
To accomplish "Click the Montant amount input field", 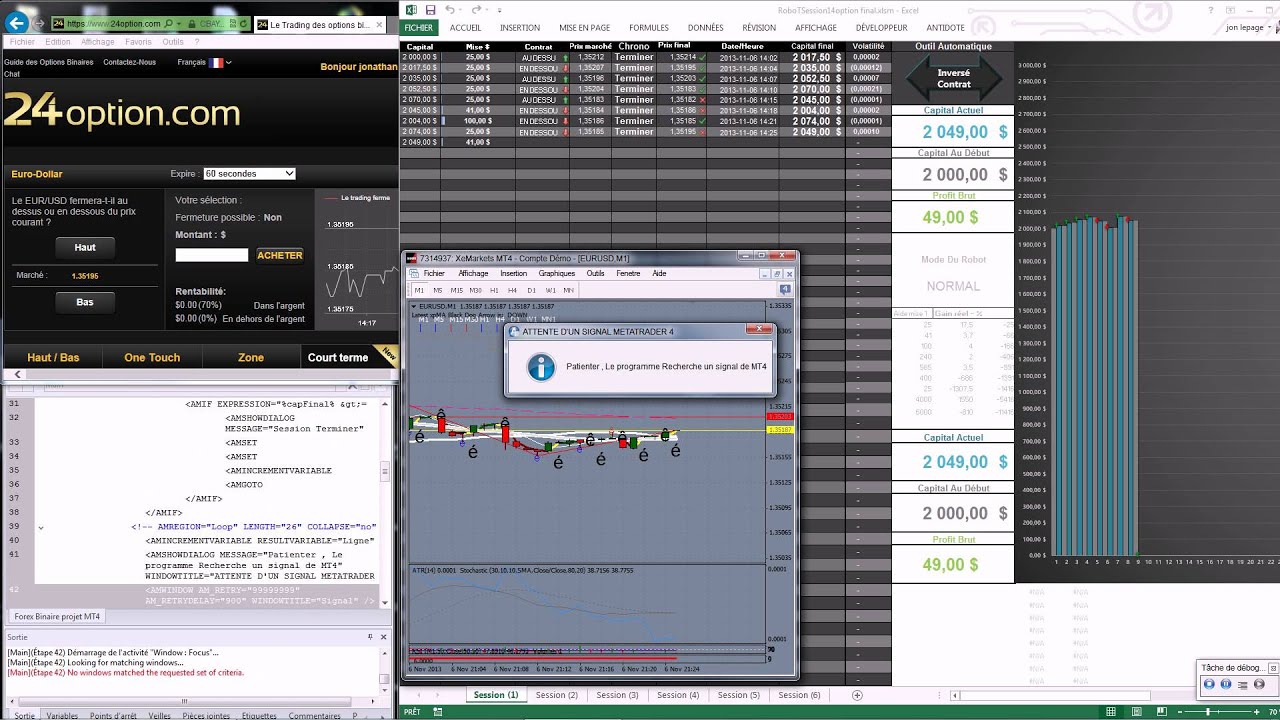I will click(x=212, y=255).
